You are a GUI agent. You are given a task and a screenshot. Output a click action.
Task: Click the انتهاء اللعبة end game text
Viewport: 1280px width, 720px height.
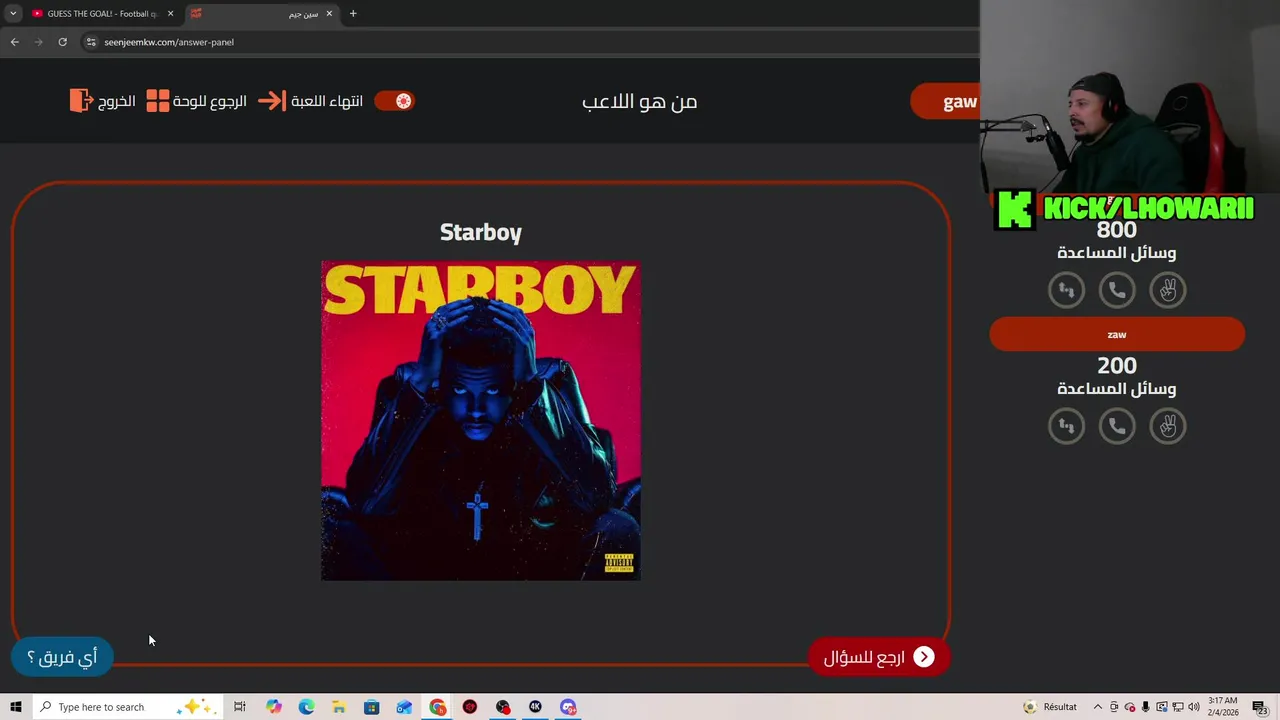pos(327,101)
